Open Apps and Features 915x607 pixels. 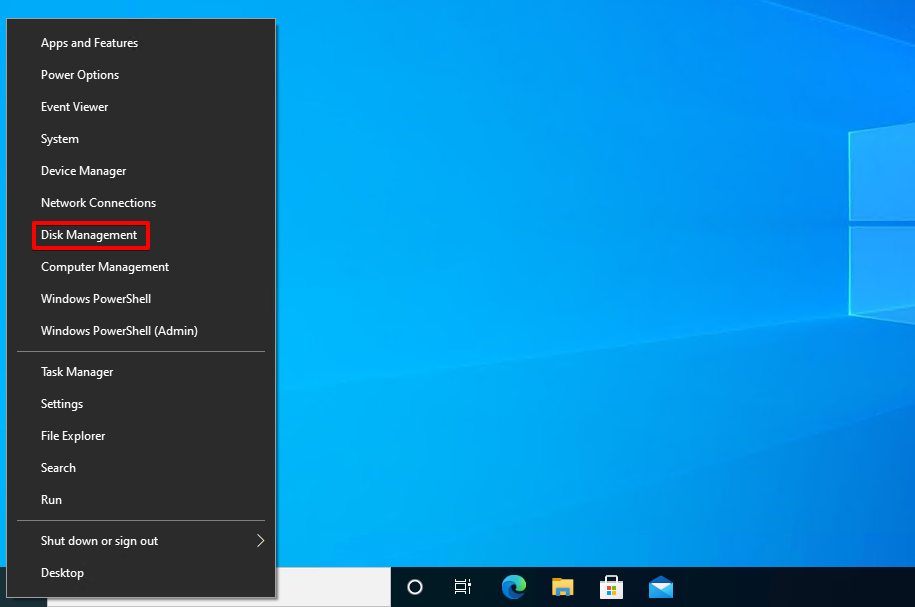[x=89, y=43]
